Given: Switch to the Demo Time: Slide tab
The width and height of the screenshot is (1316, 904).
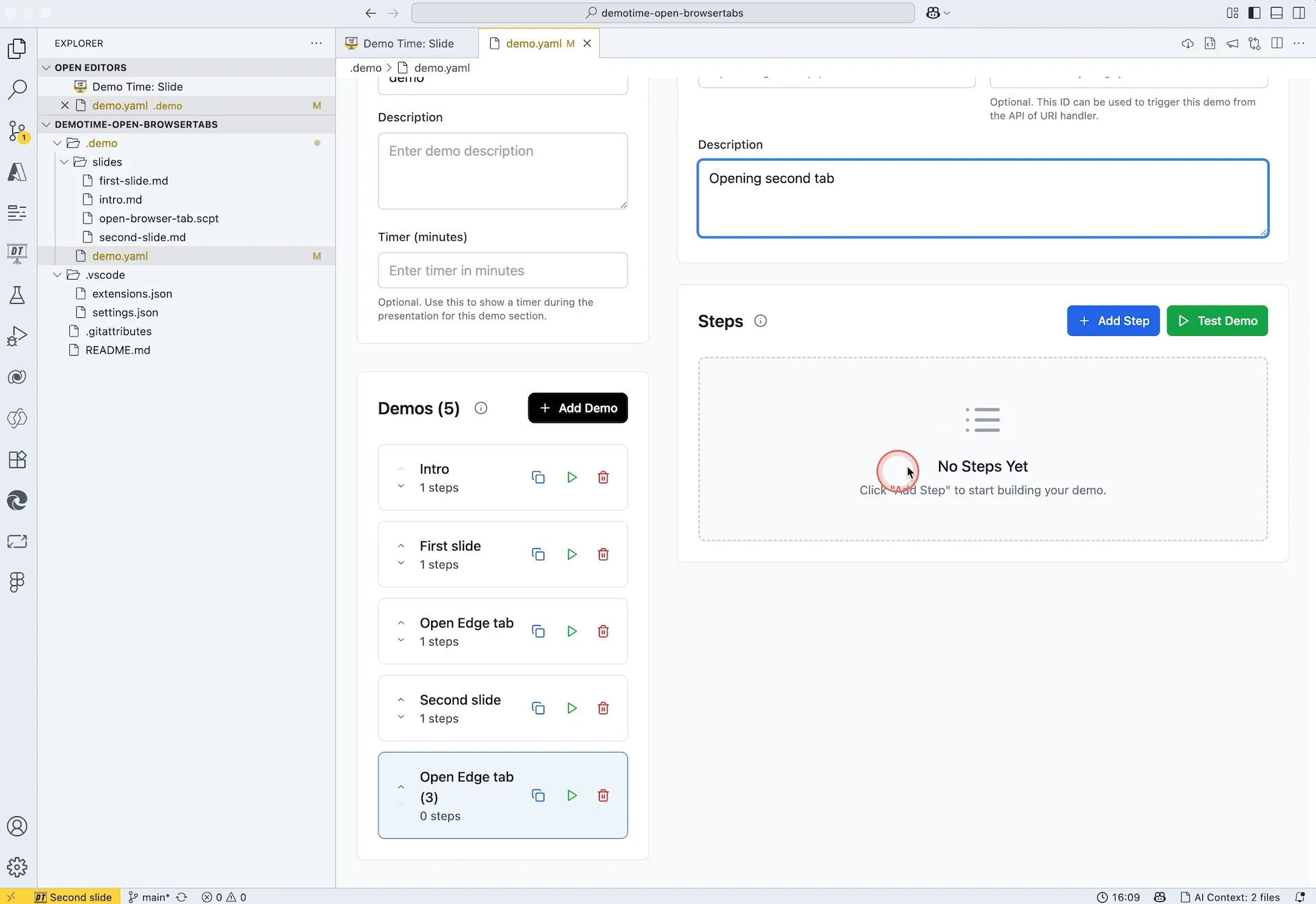Looking at the screenshot, I should click(408, 43).
